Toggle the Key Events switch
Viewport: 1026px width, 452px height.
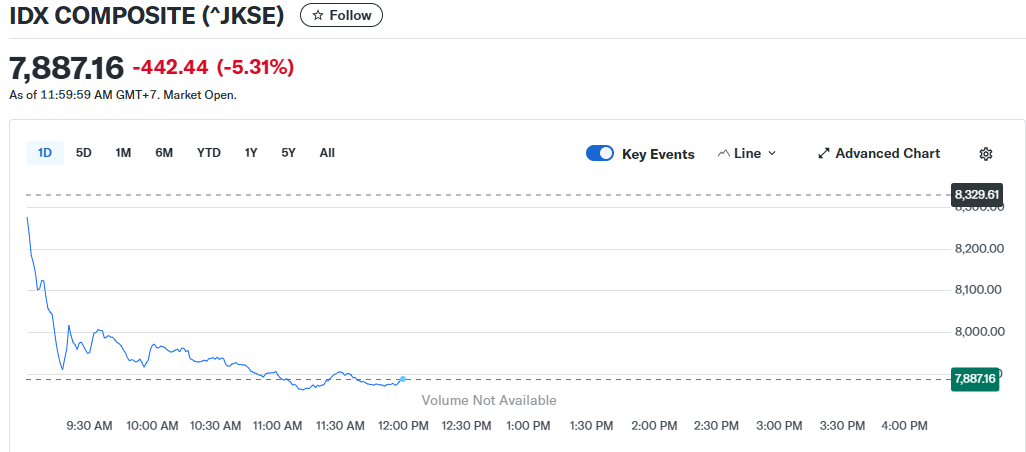click(600, 153)
